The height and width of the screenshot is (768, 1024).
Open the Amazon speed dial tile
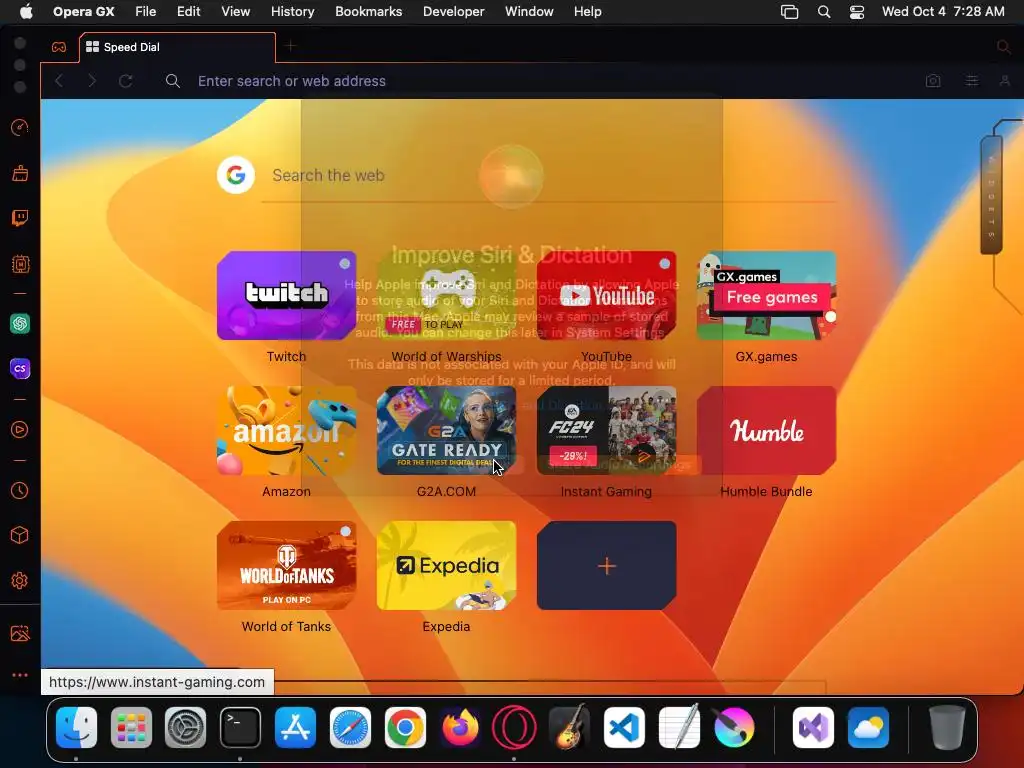(286, 430)
